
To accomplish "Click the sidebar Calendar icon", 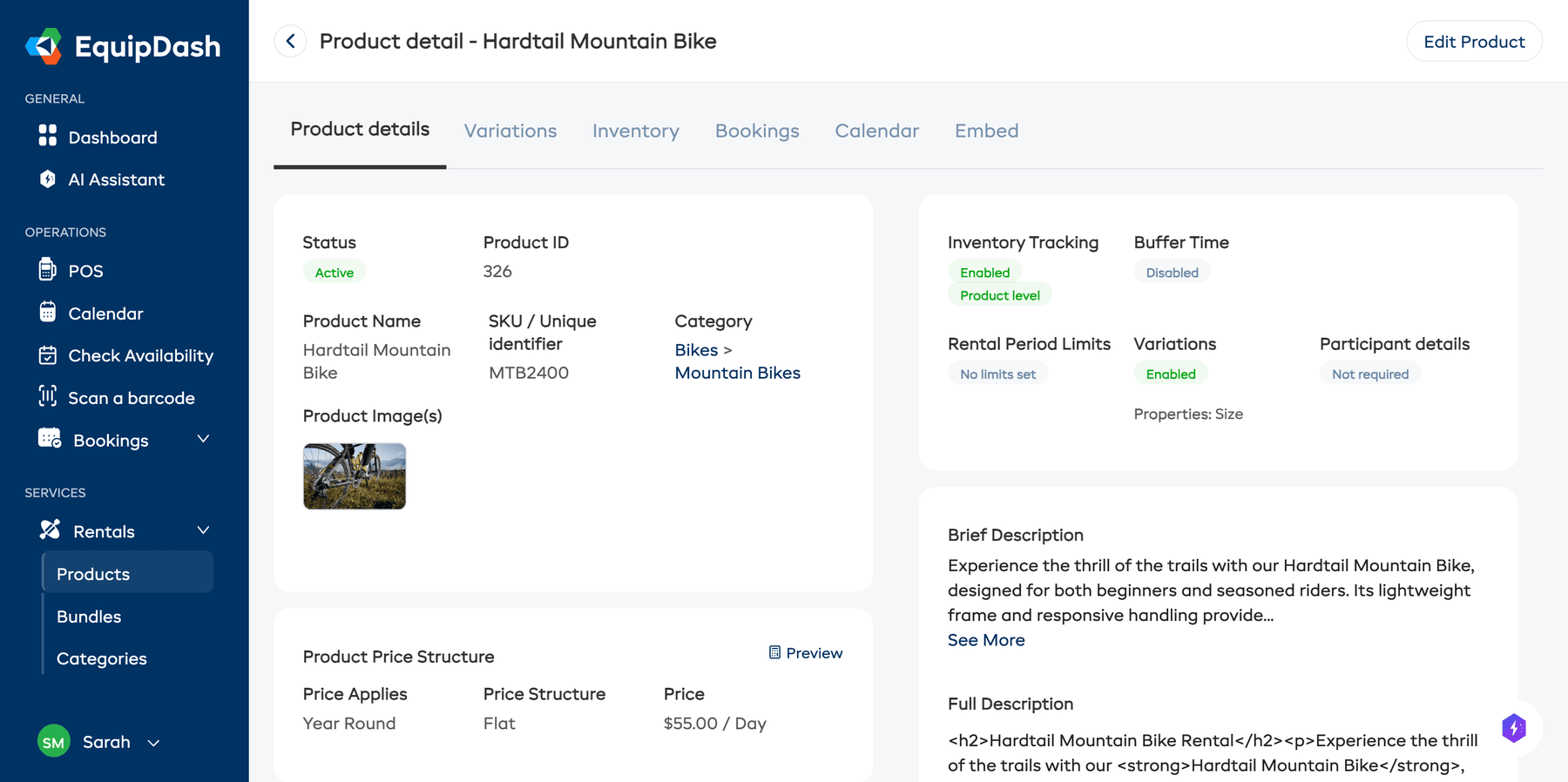I will click(48, 312).
